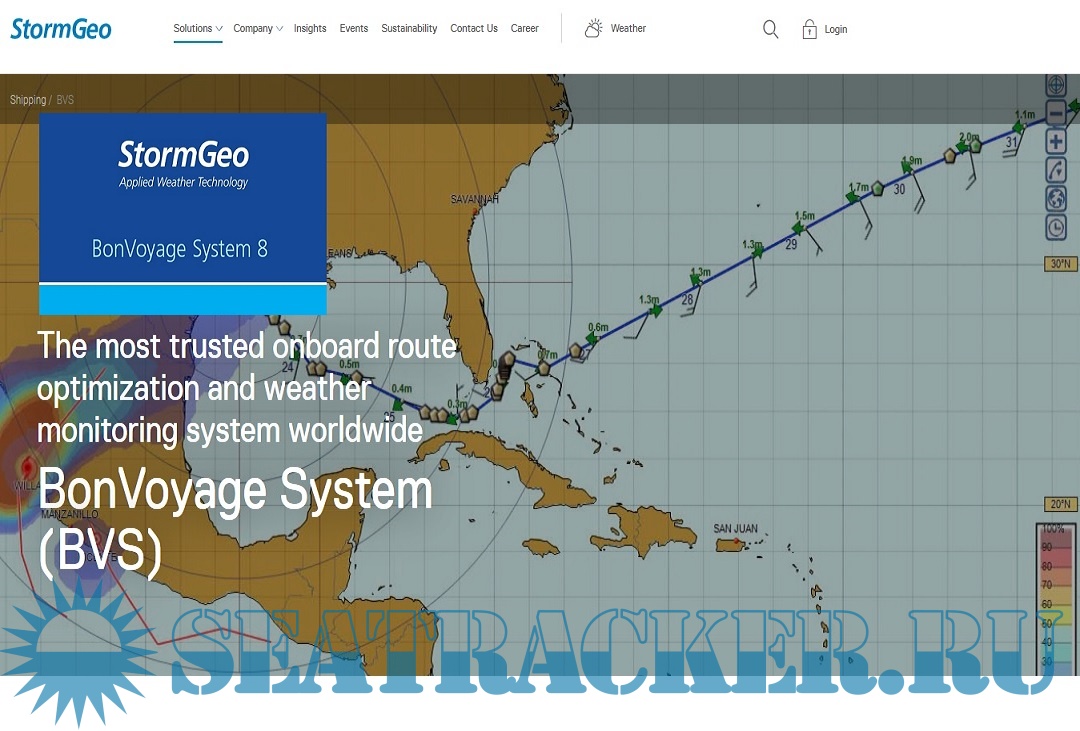
Task: Open the Events menu item
Action: click(x=354, y=29)
